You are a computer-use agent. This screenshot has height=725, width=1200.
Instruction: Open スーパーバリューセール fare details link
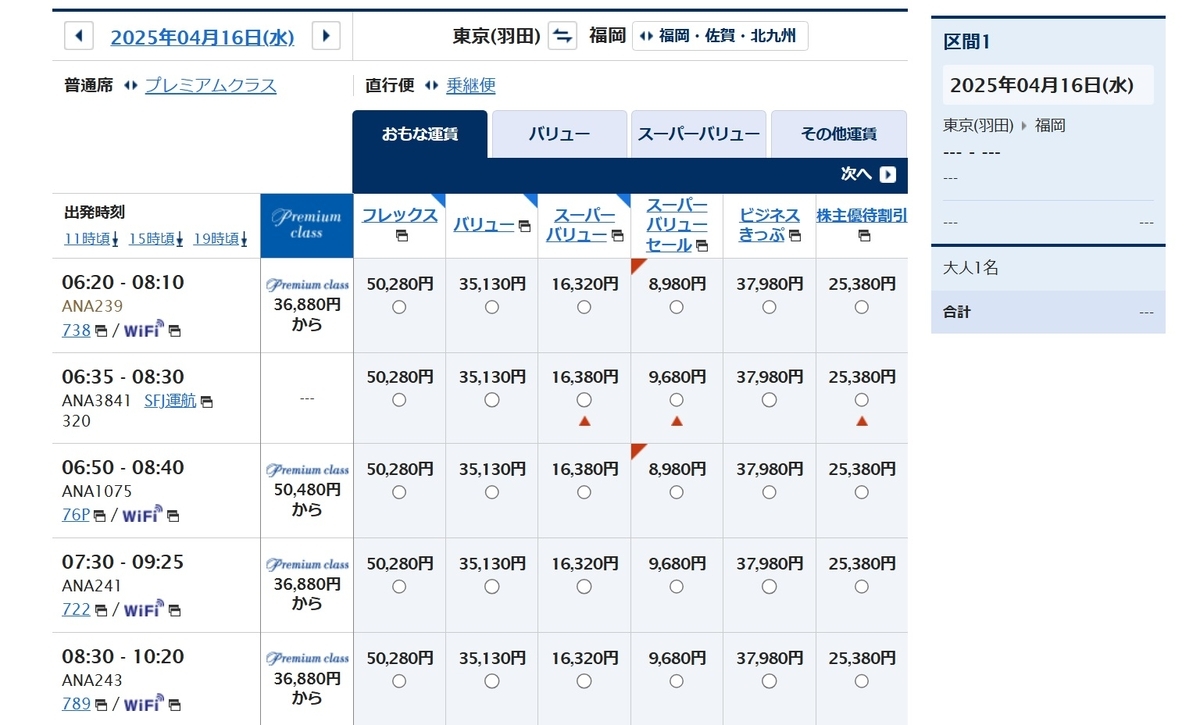pos(676,225)
